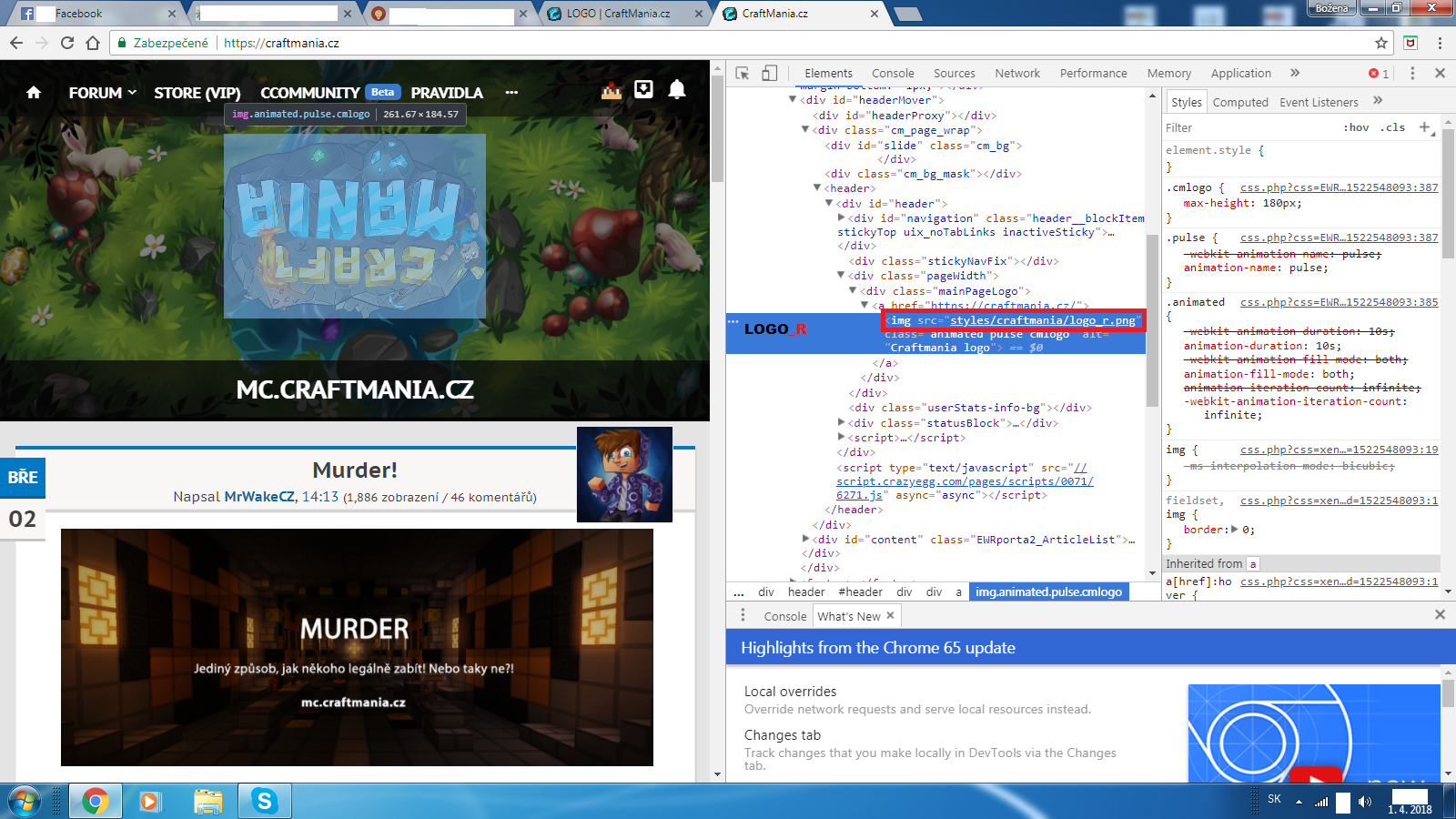1456x819 pixels.
Task: Close the What's New tab
Action: tap(890, 616)
